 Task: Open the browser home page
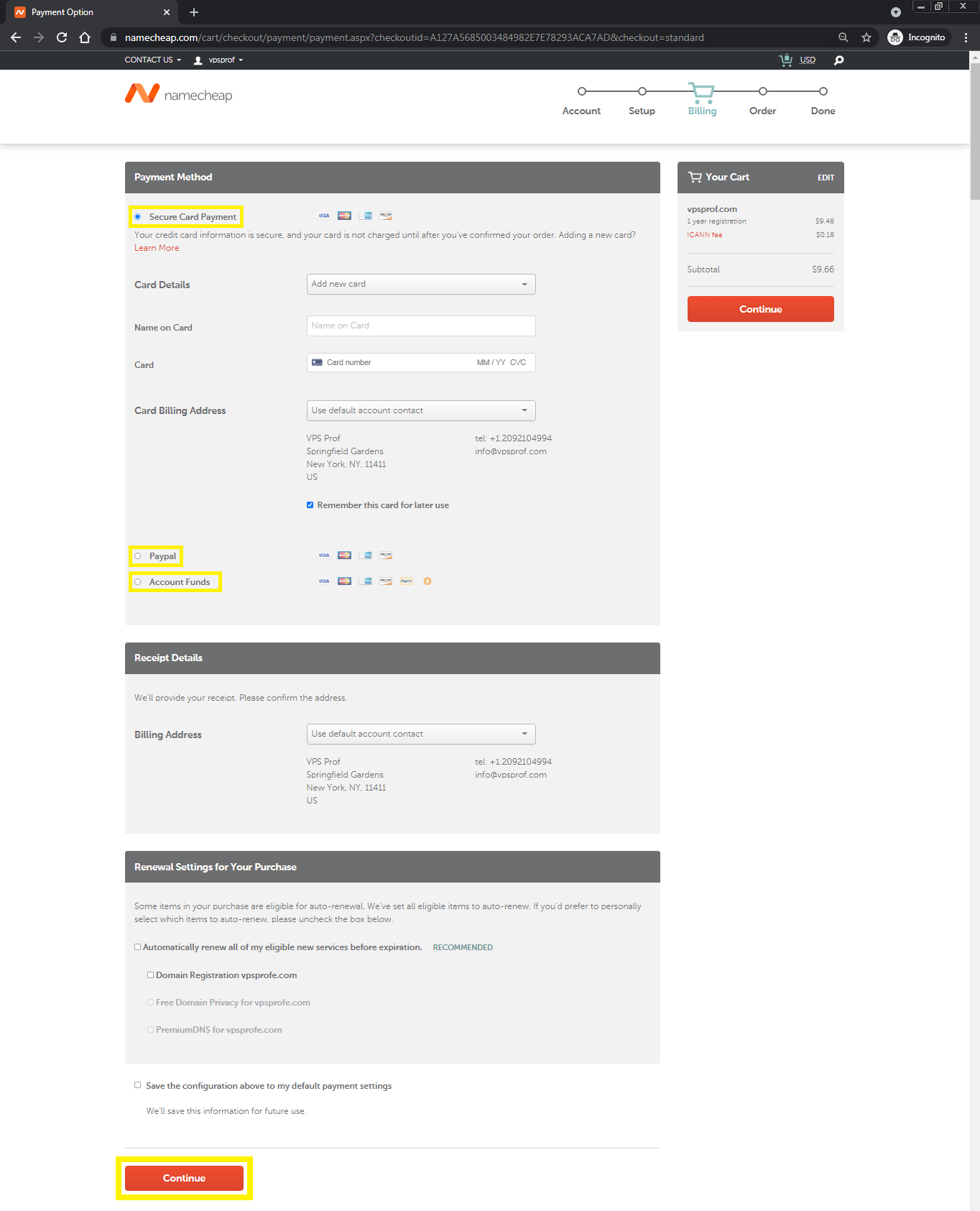coord(85,37)
